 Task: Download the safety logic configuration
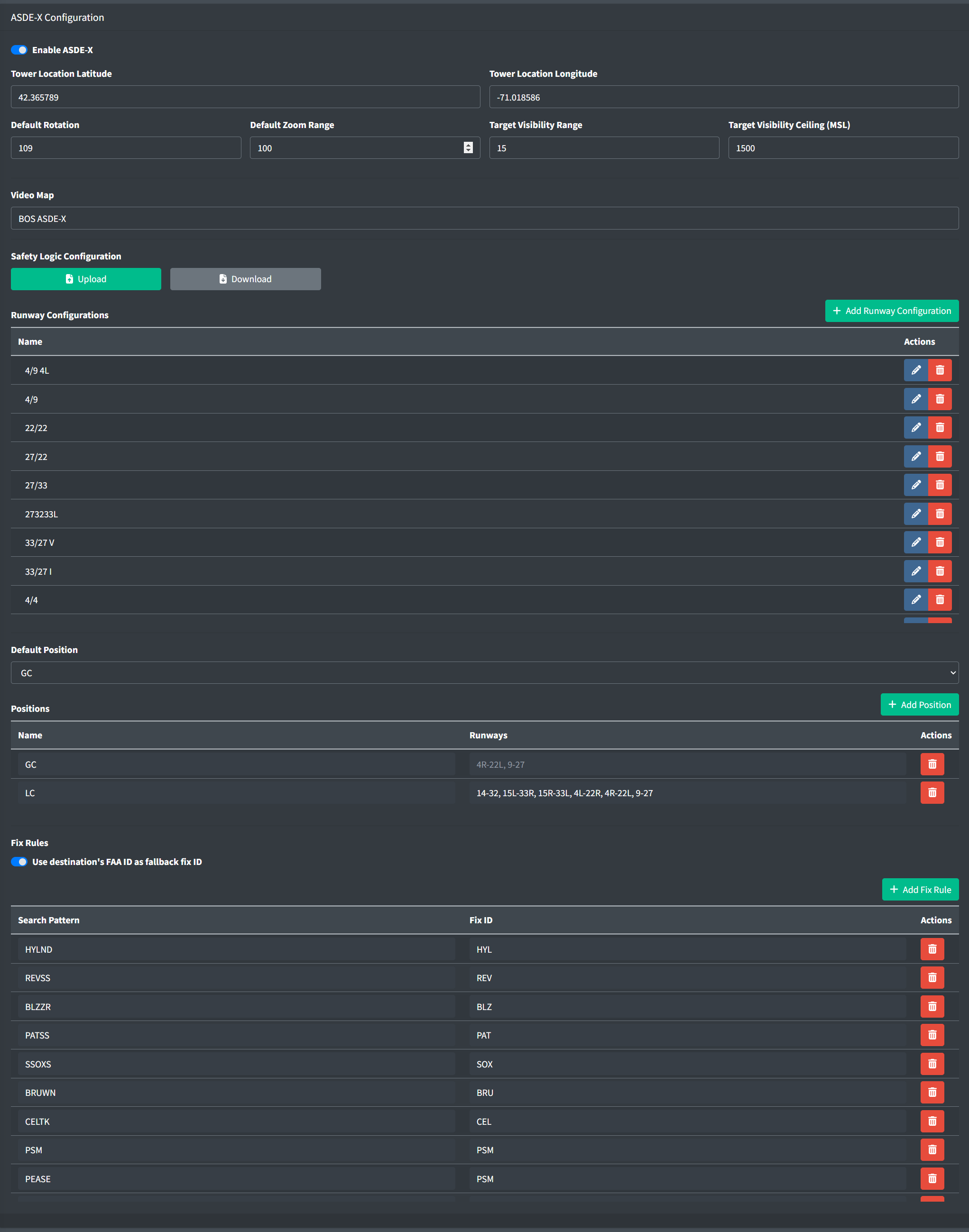coord(245,279)
